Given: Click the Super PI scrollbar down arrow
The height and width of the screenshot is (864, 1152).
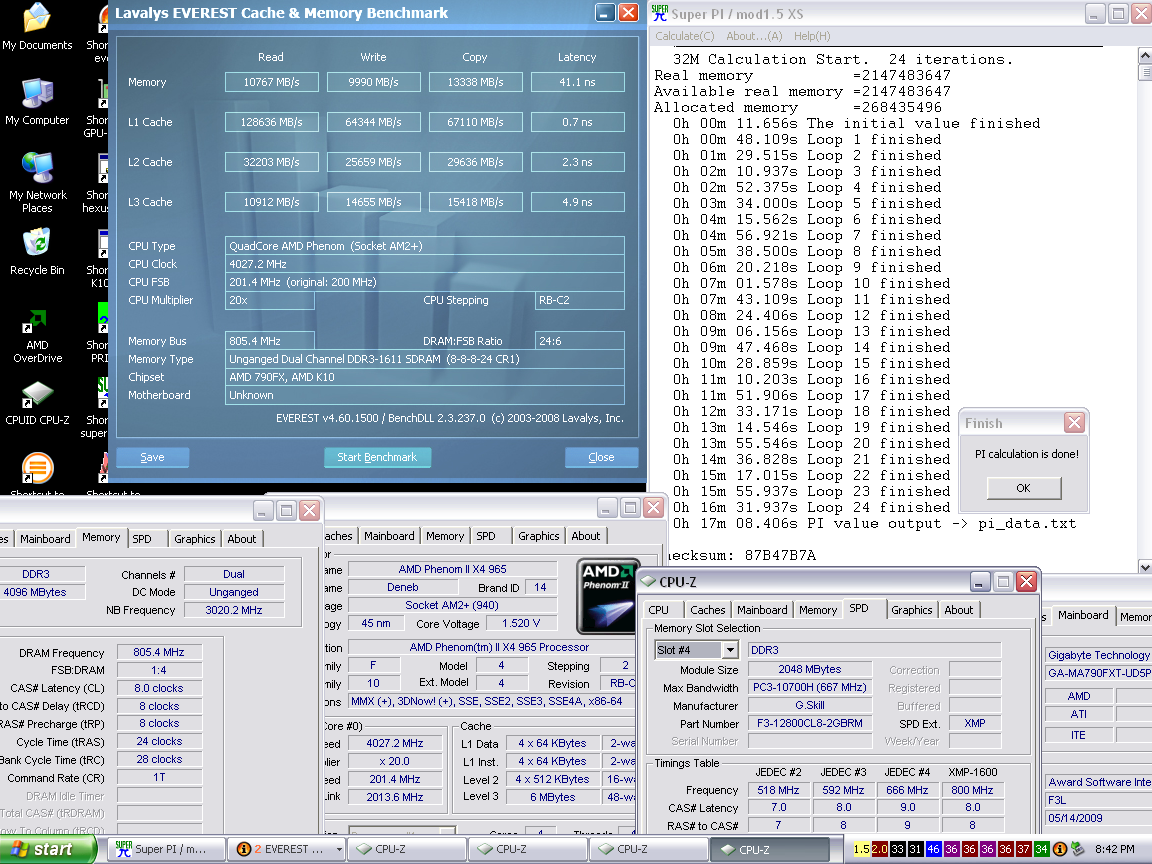Looking at the screenshot, I should pyautogui.click(x=1145, y=566).
